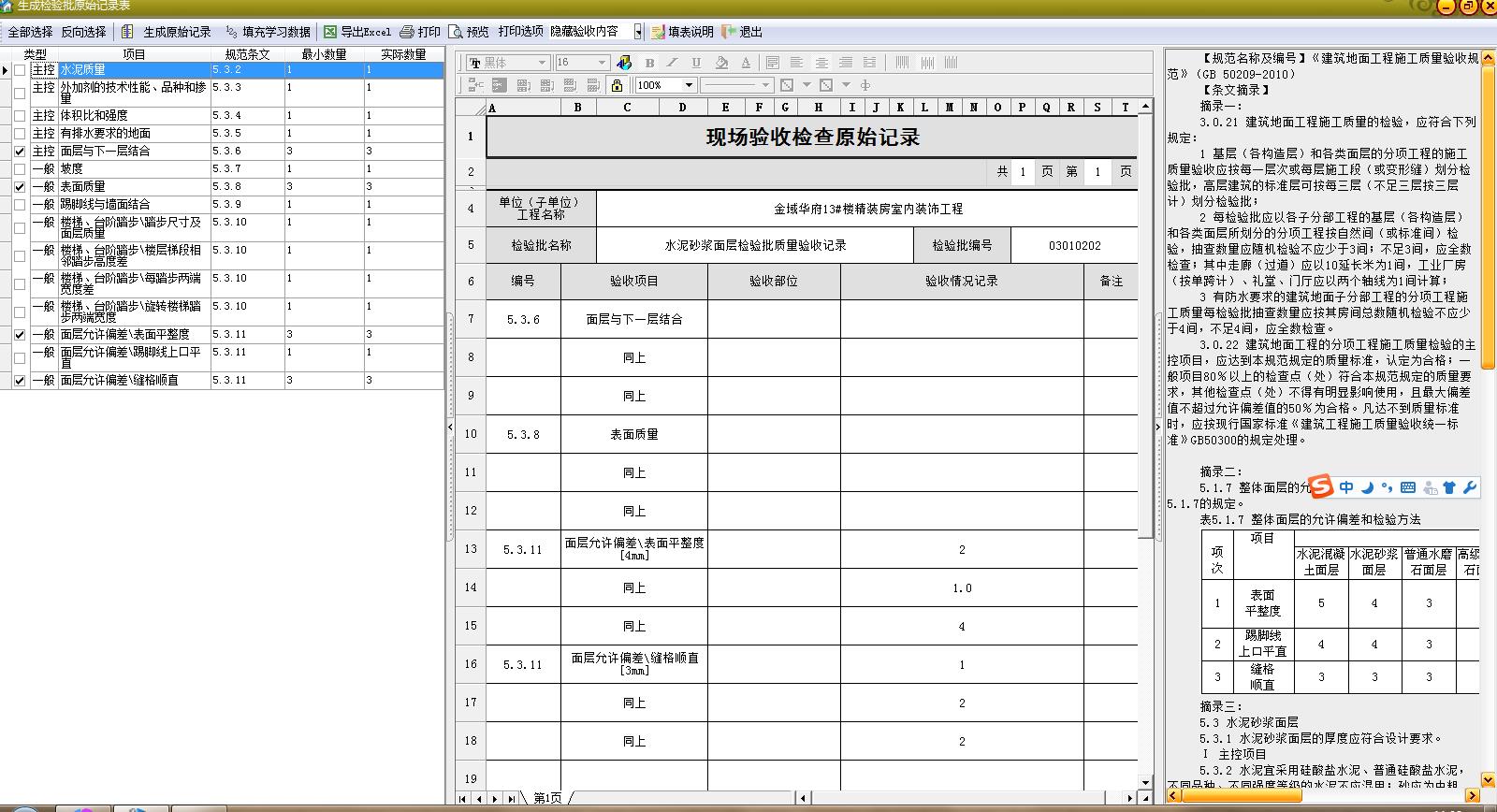The image size is (1497, 812).
Task: Open the 打印选项 menu
Action: (x=520, y=32)
